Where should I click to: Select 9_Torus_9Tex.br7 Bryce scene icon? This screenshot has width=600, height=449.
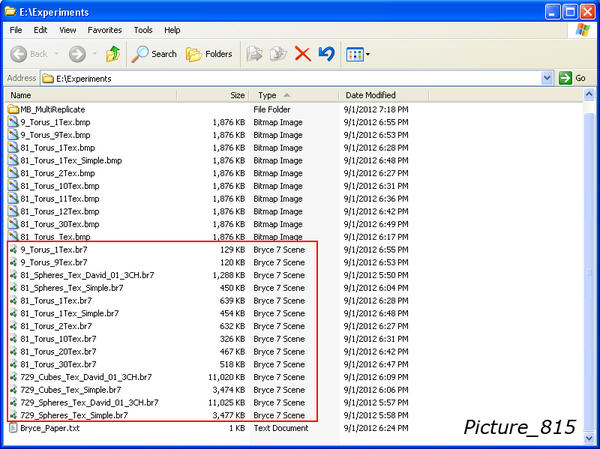(14, 262)
